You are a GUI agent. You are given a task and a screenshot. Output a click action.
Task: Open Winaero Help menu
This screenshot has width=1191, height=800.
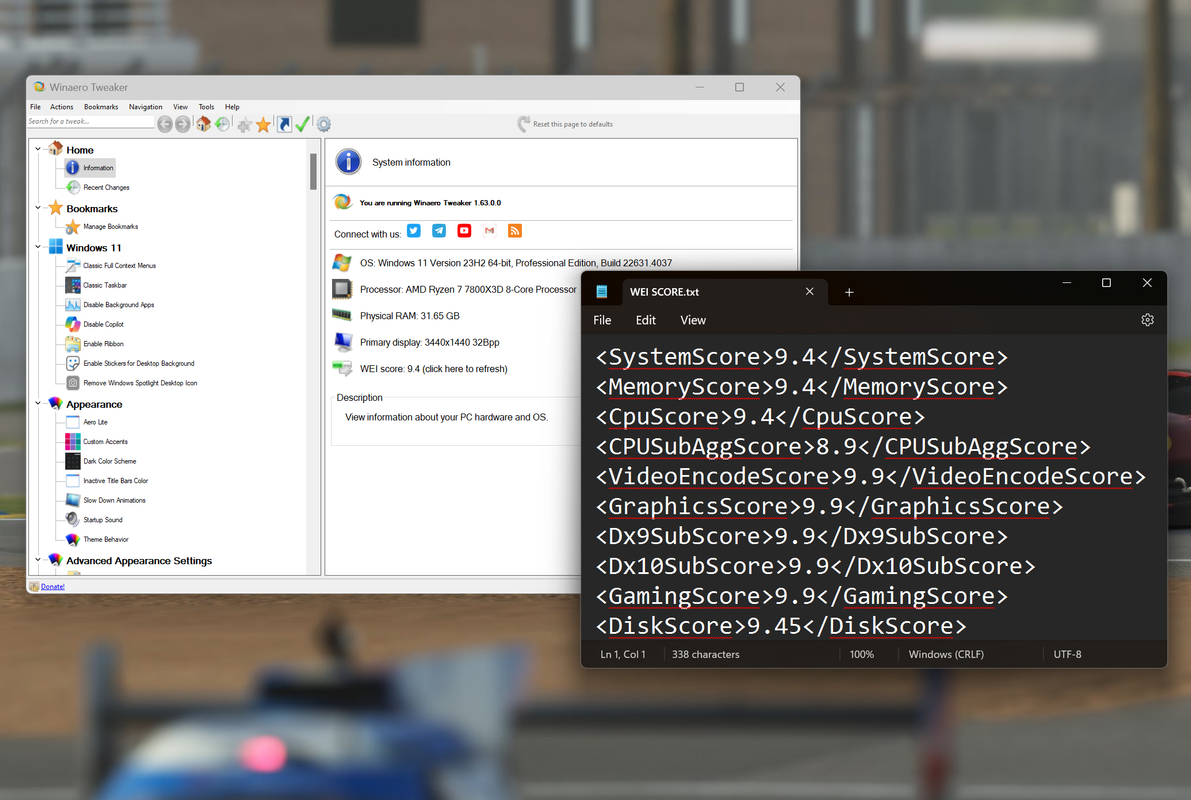pyautogui.click(x=232, y=107)
